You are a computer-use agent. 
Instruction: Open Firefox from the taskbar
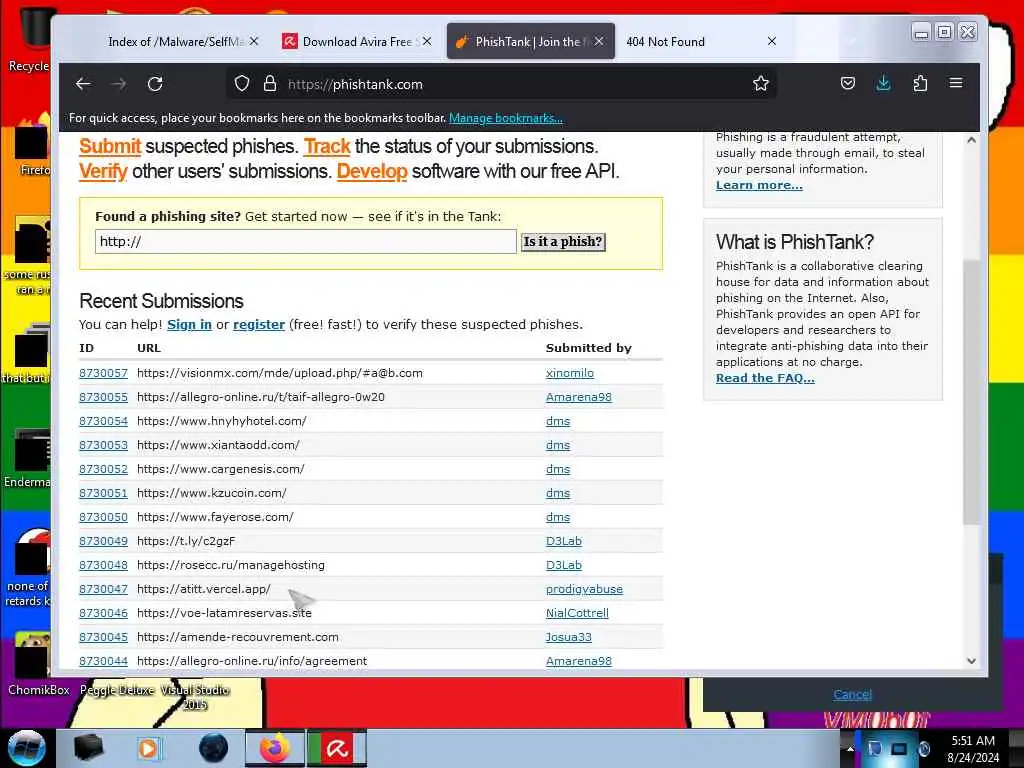(275, 748)
